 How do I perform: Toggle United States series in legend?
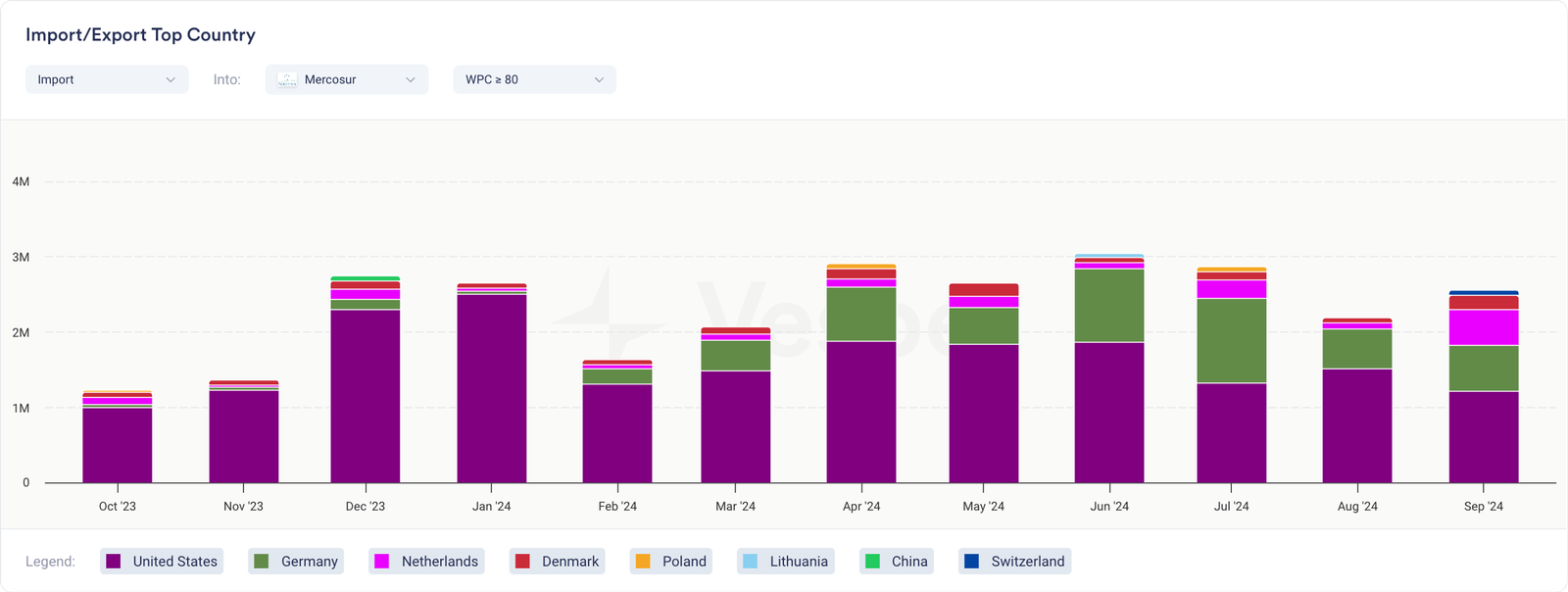click(x=162, y=562)
